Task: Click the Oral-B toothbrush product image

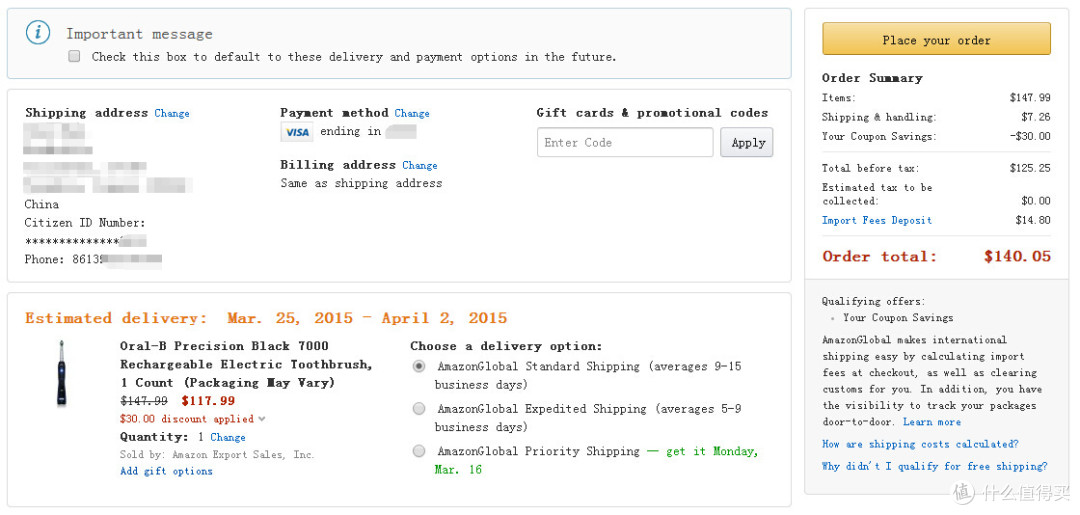Action: 61,372
